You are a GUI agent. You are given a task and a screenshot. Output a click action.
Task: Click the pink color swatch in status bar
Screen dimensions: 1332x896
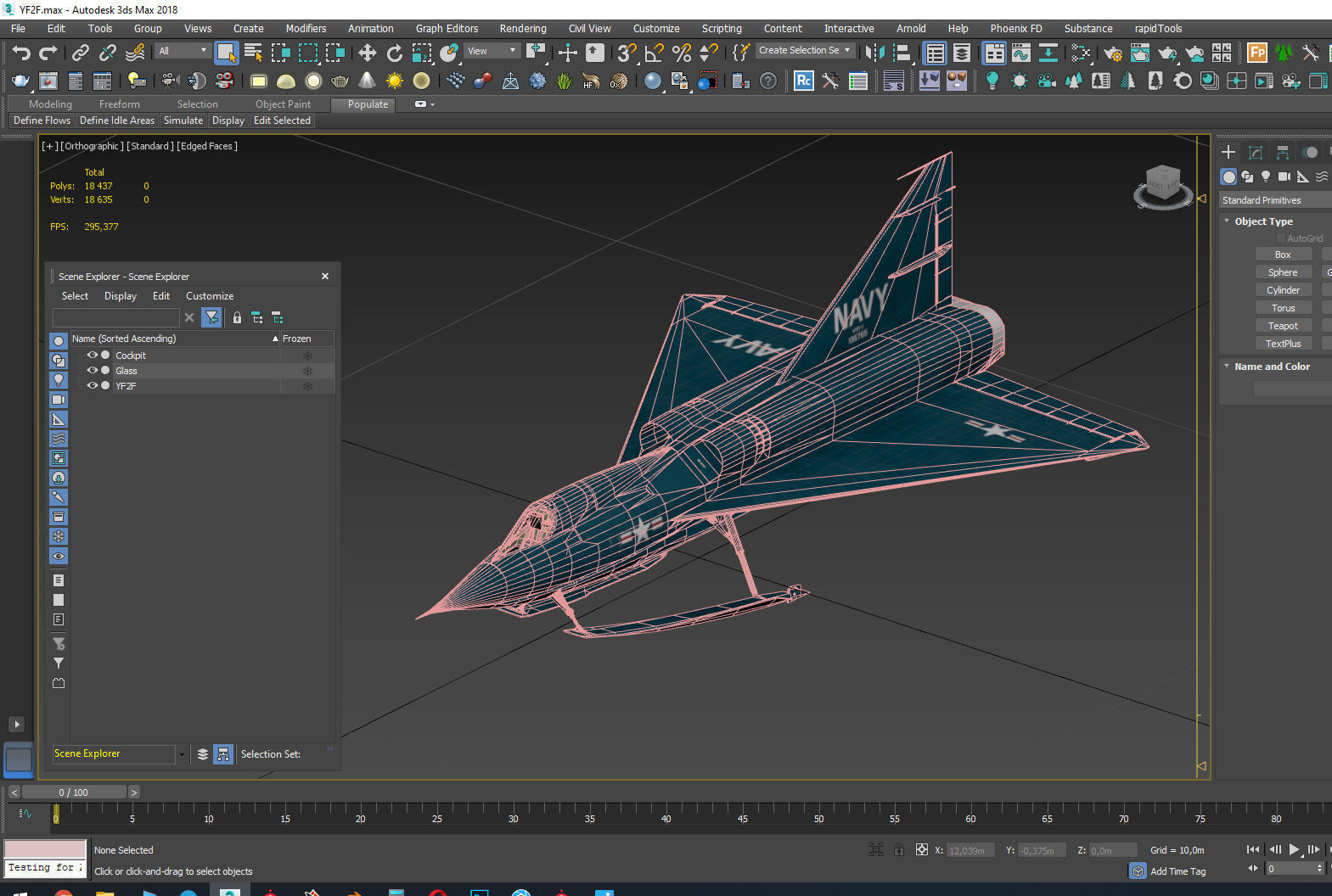45,849
